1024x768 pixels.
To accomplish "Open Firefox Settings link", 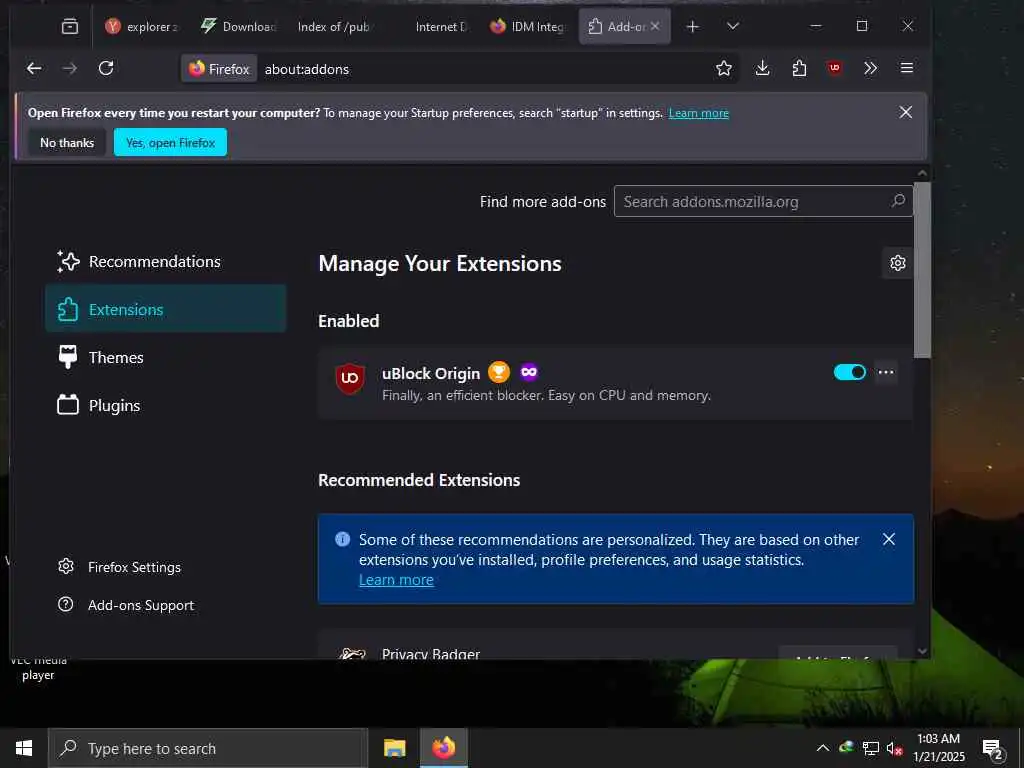I will pos(120,567).
